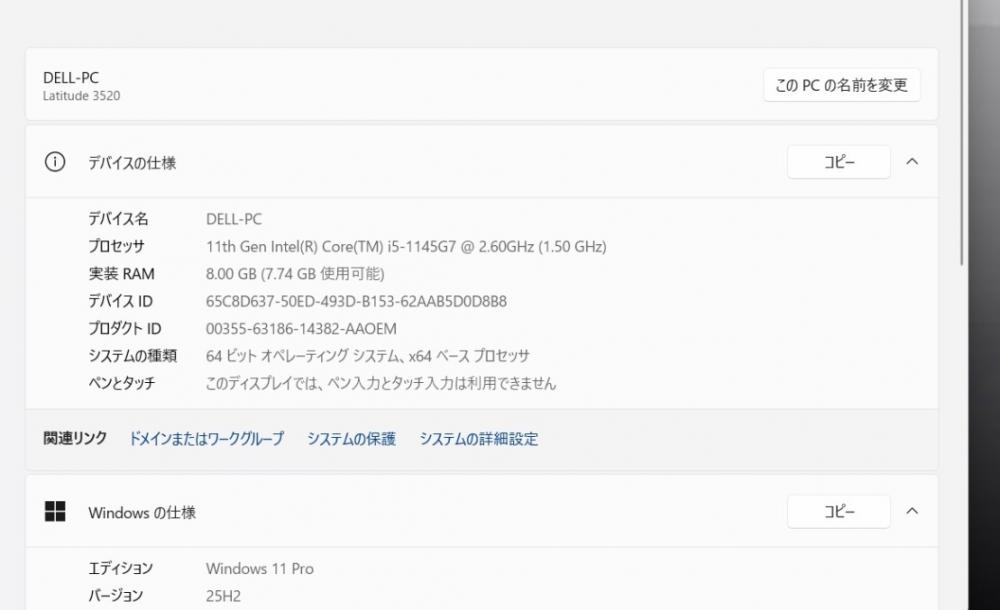The height and width of the screenshot is (610, 1000).
Task: Open システムの保護 link
Action: click(351, 438)
